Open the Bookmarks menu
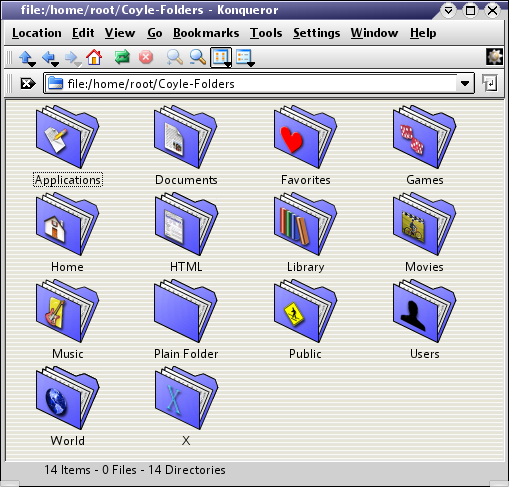 pyautogui.click(x=206, y=33)
